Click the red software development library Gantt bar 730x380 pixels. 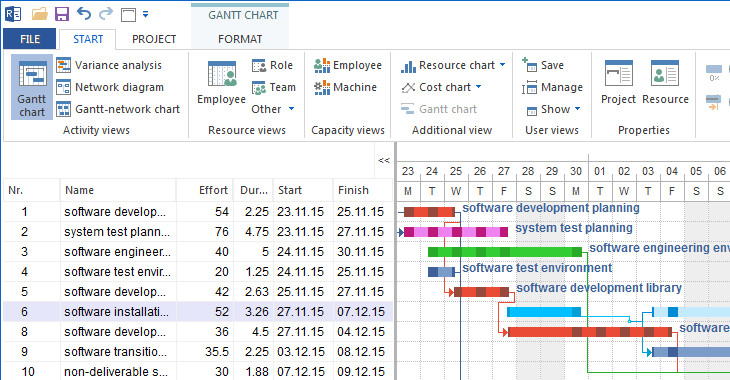click(x=481, y=292)
